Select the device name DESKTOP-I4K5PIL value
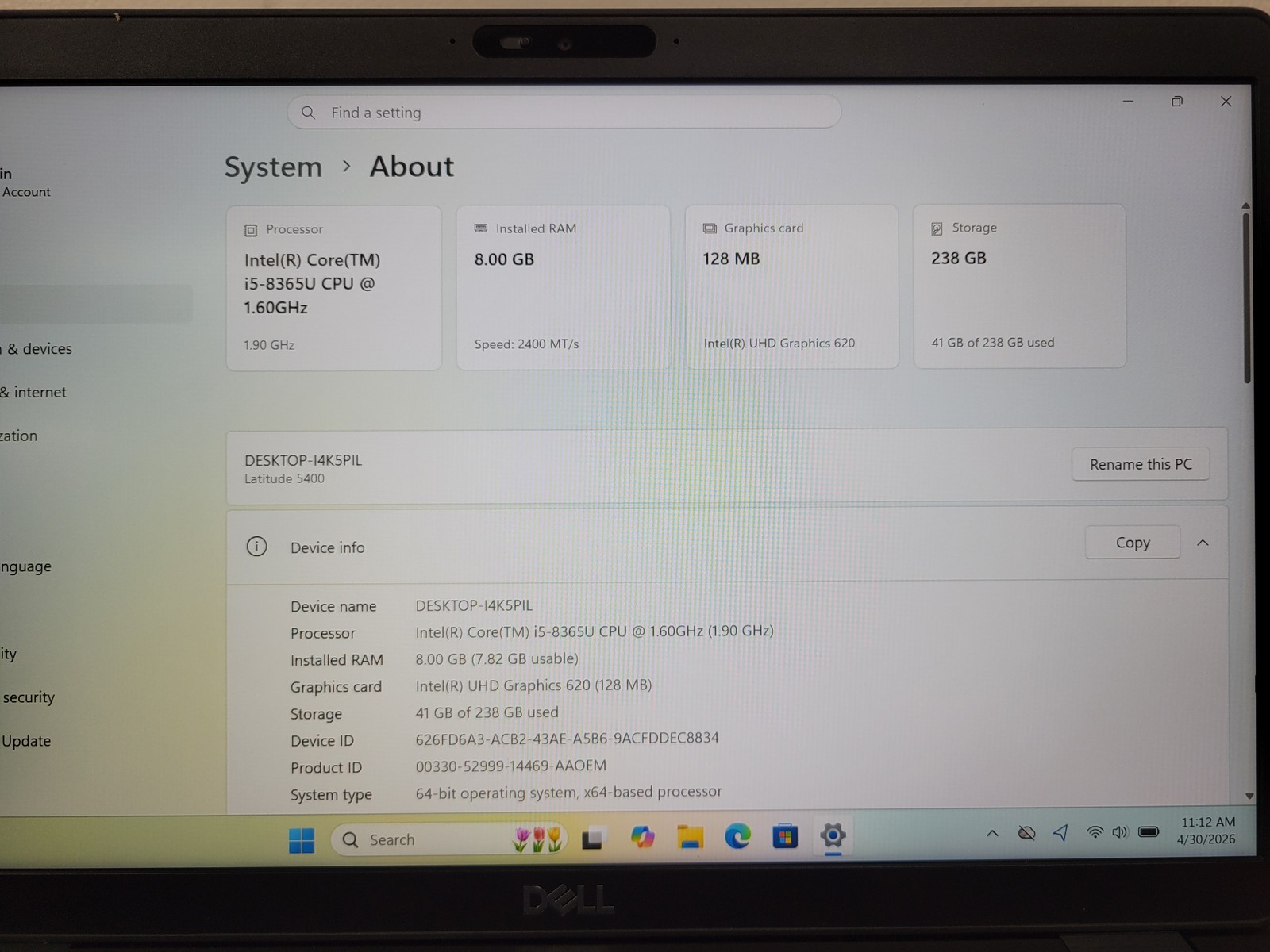This screenshot has width=1270, height=952. click(x=474, y=605)
